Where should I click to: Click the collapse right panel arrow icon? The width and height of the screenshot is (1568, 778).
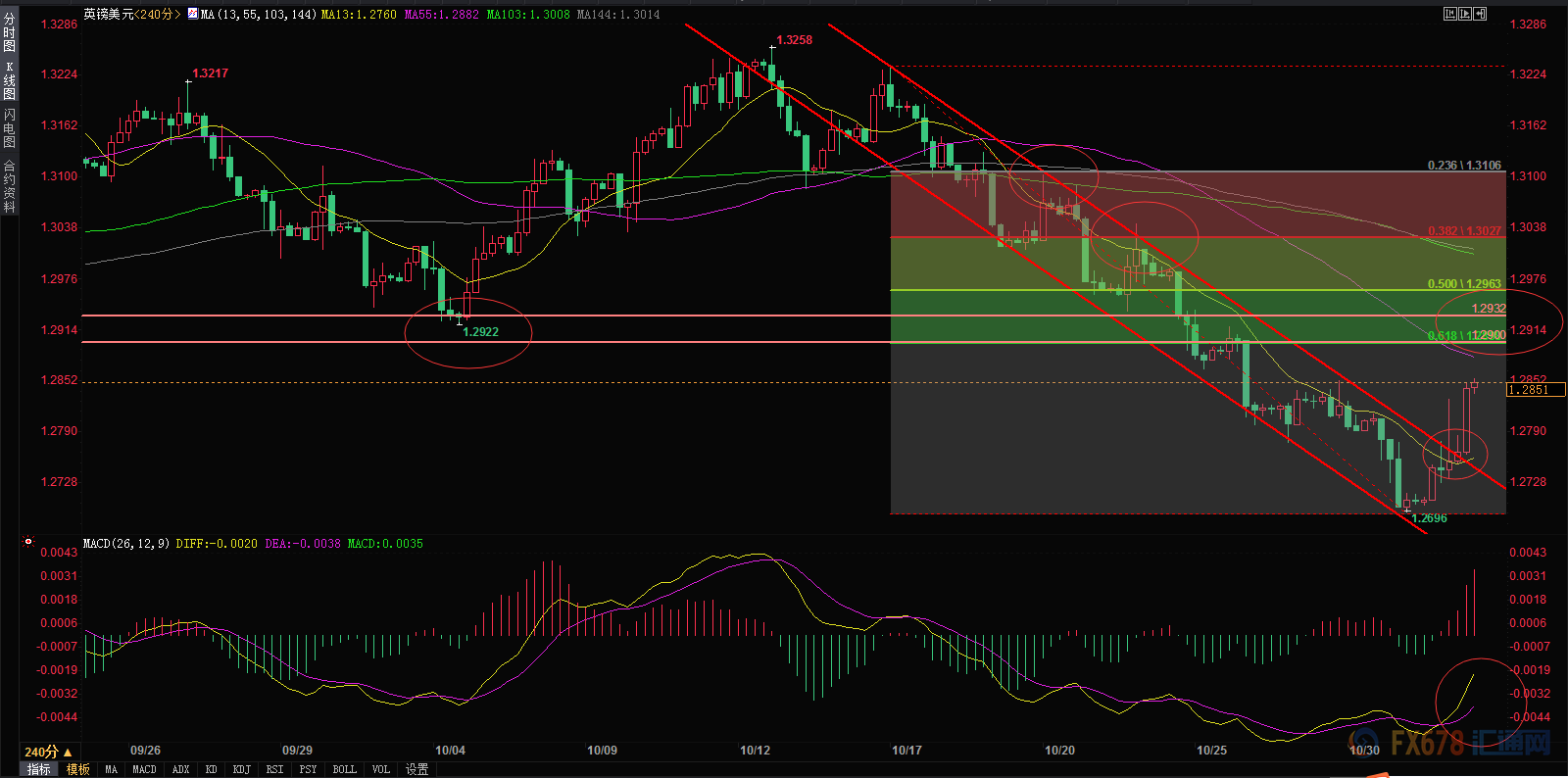(1480, 14)
